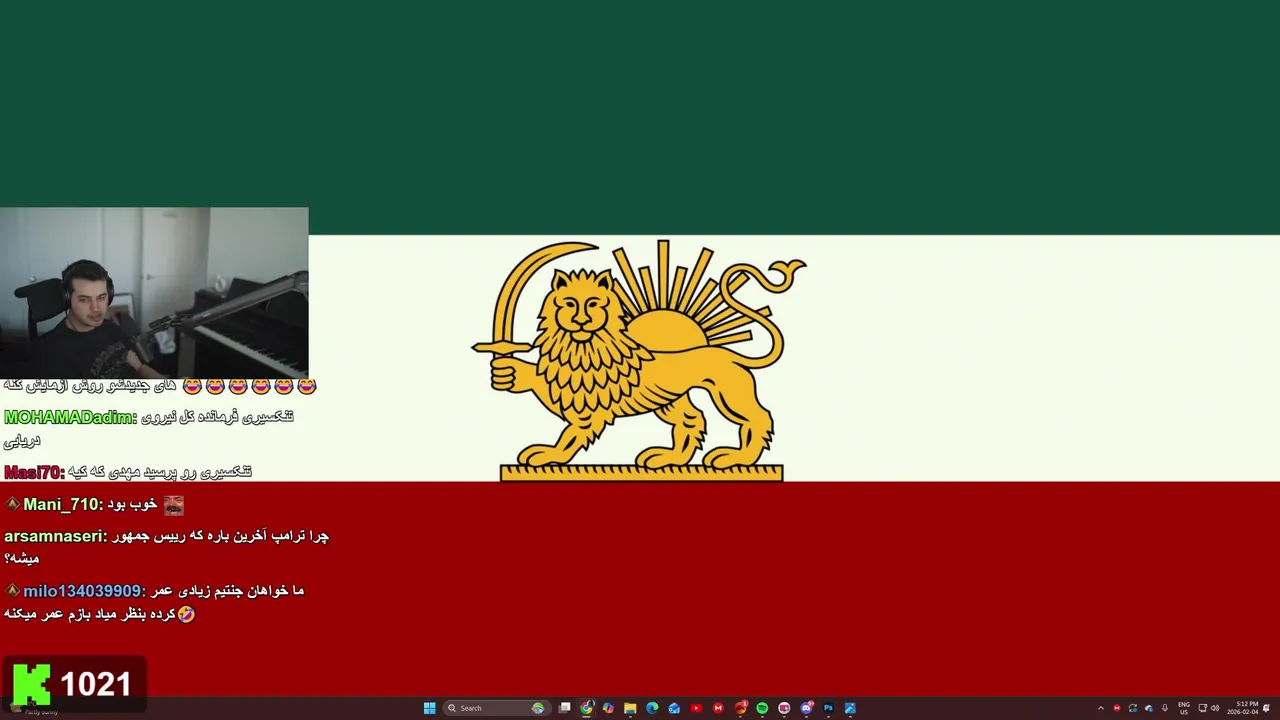
Task: Open File Explorer from the taskbar
Action: pyautogui.click(x=630, y=708)
